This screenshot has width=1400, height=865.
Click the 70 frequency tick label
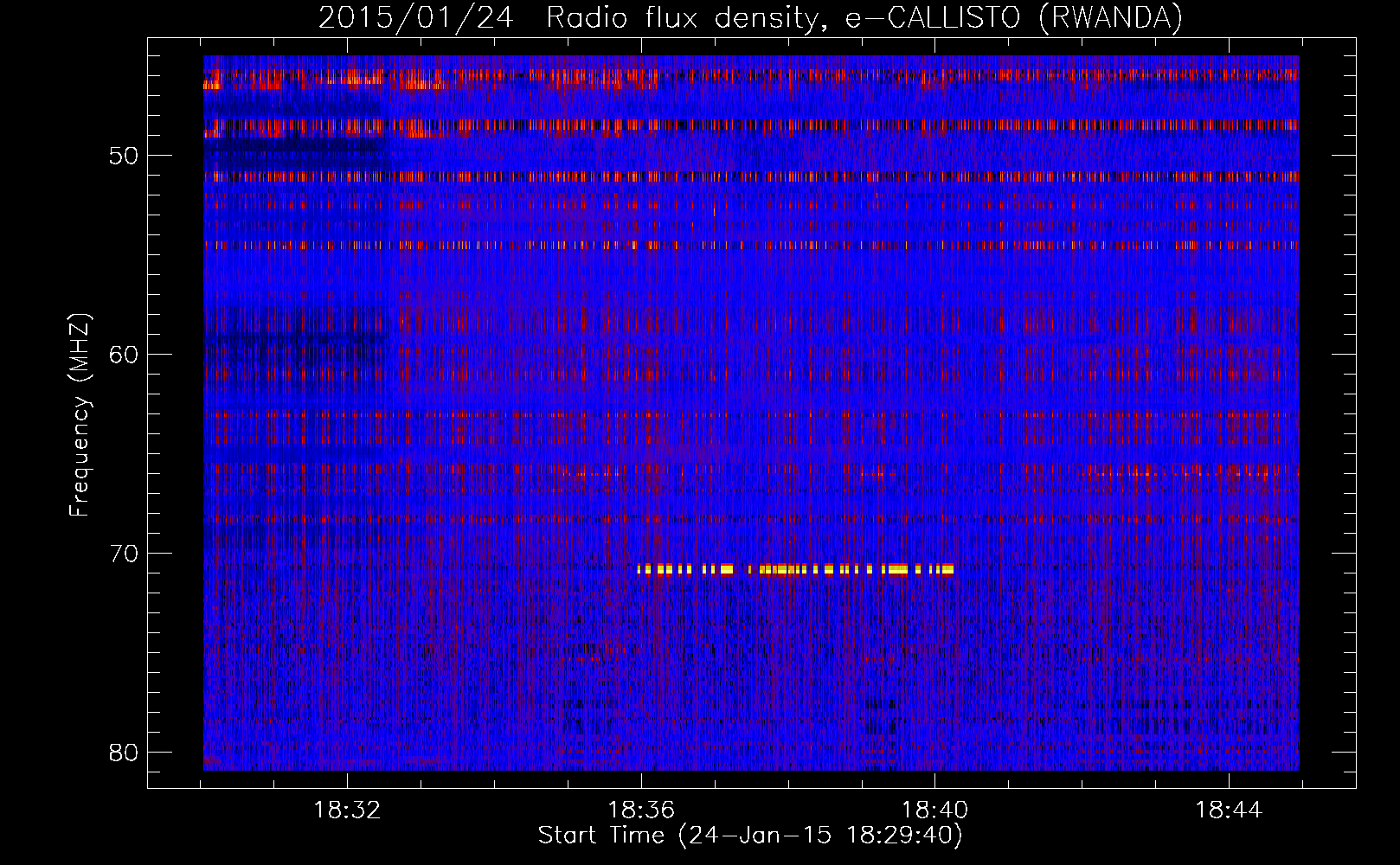click(123, 554)
